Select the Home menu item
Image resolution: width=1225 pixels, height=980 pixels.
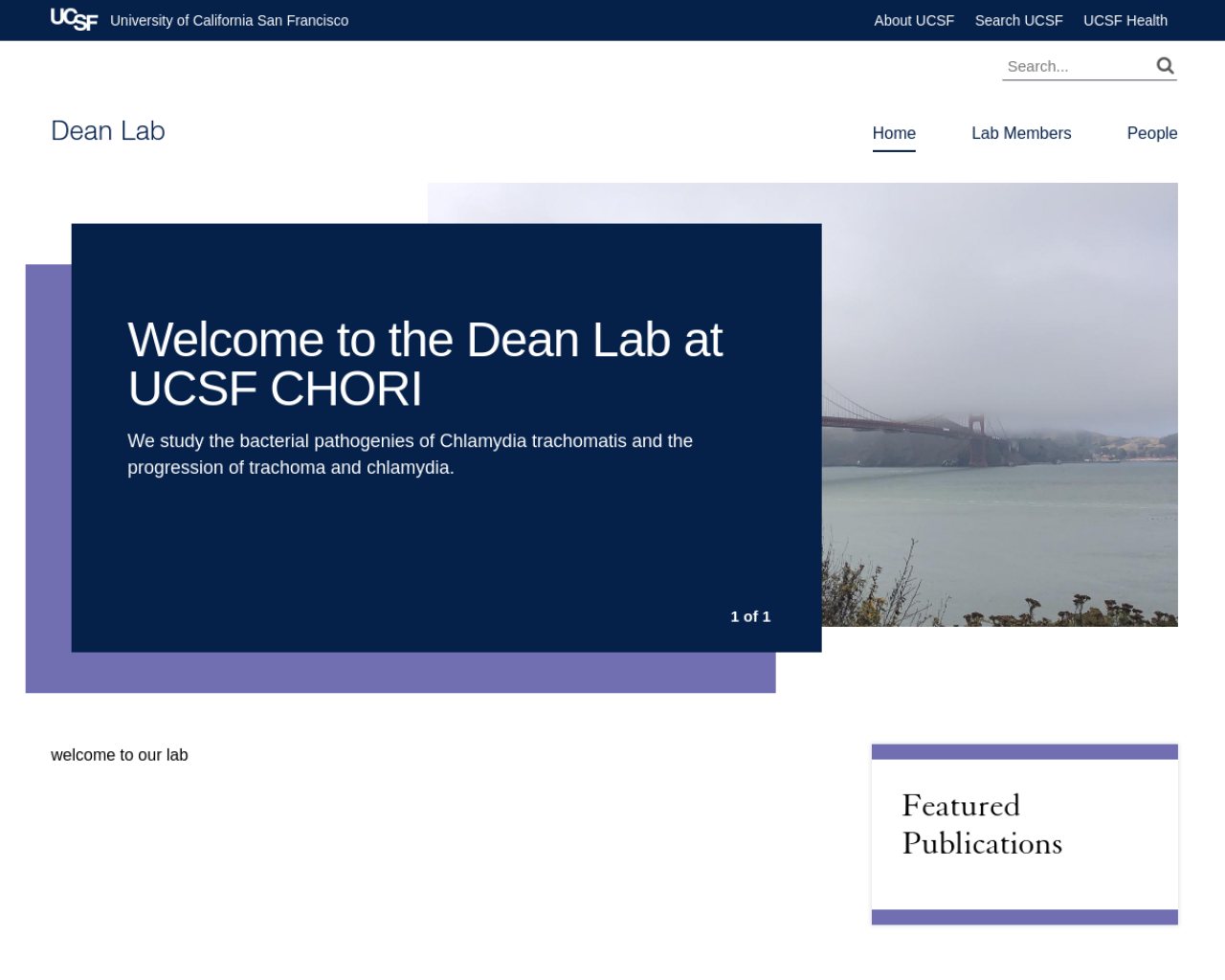click(x=894, y=133)
